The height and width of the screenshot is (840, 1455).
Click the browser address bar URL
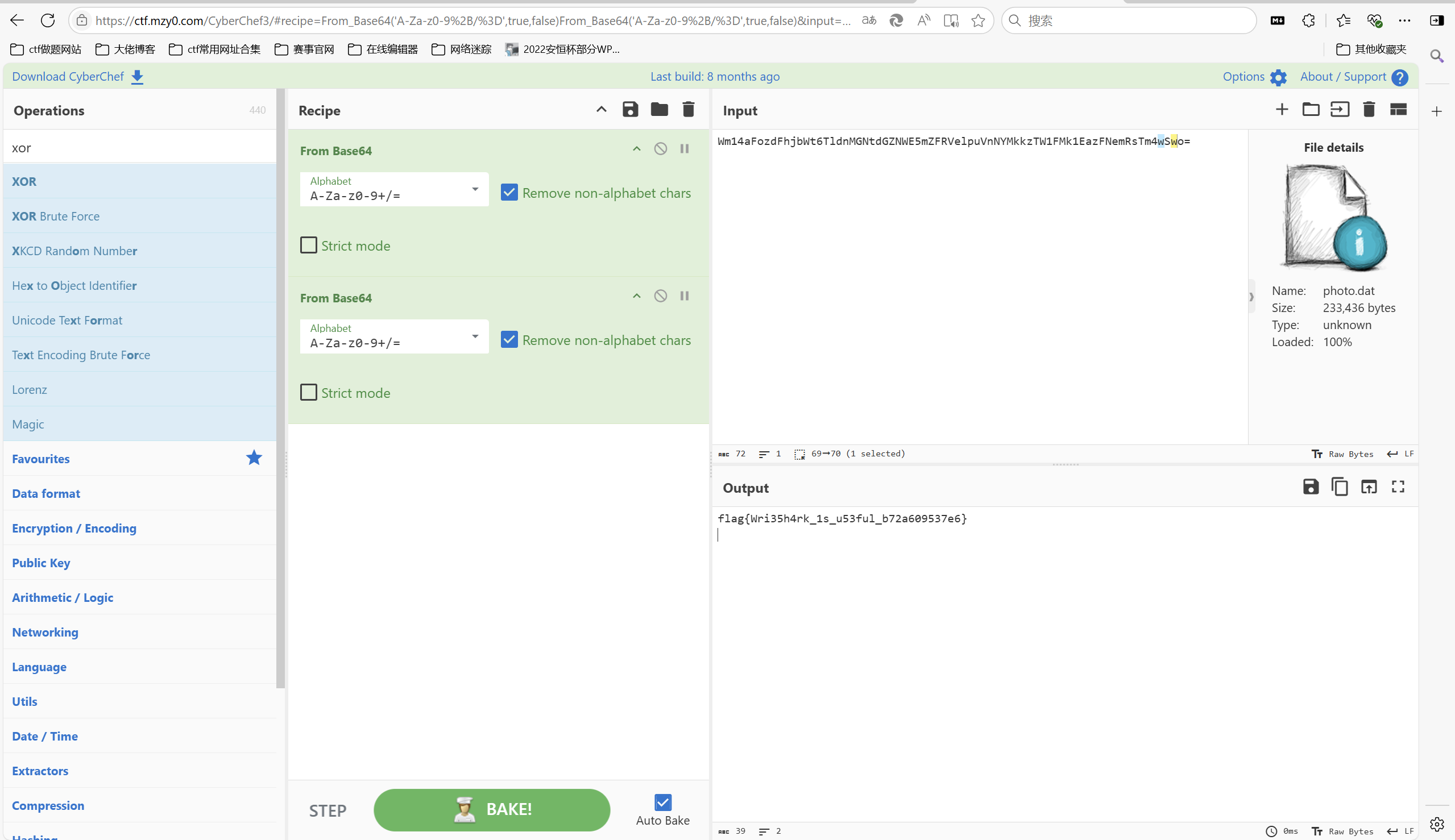click(x=472, y=21)
